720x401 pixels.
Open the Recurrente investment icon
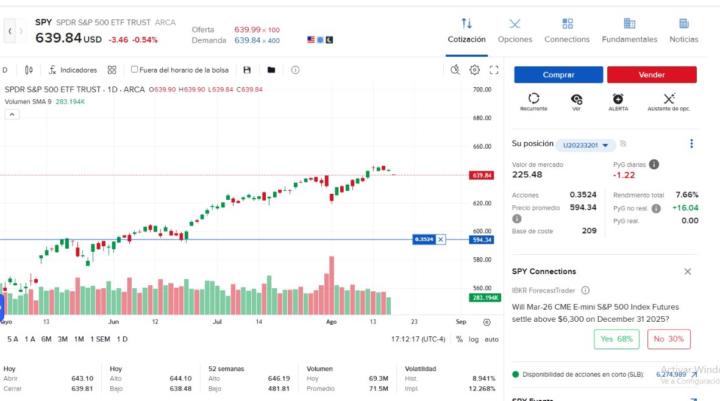tap(534, 99)
